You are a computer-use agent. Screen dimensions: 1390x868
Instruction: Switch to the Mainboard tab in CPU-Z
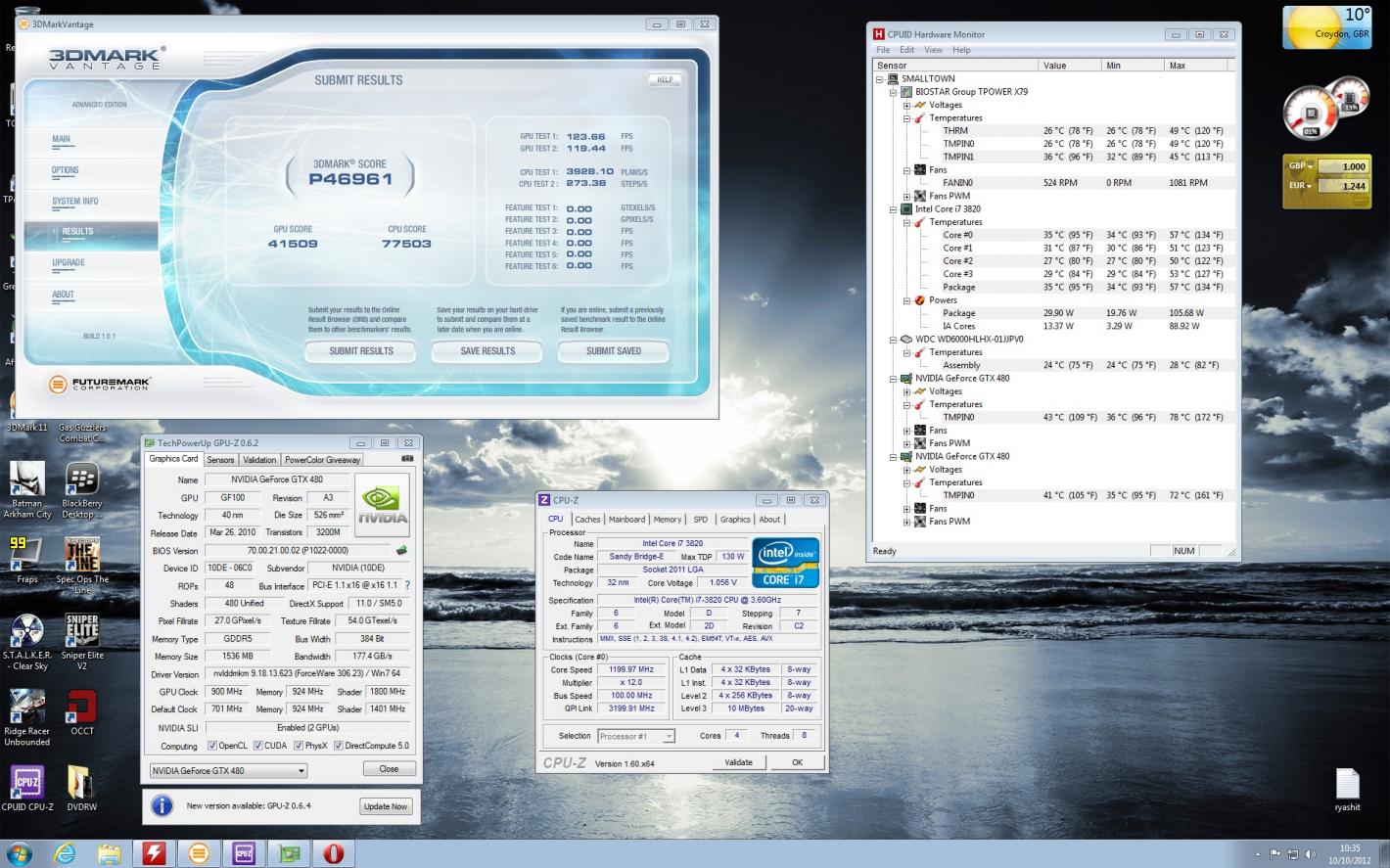point(626,520)
